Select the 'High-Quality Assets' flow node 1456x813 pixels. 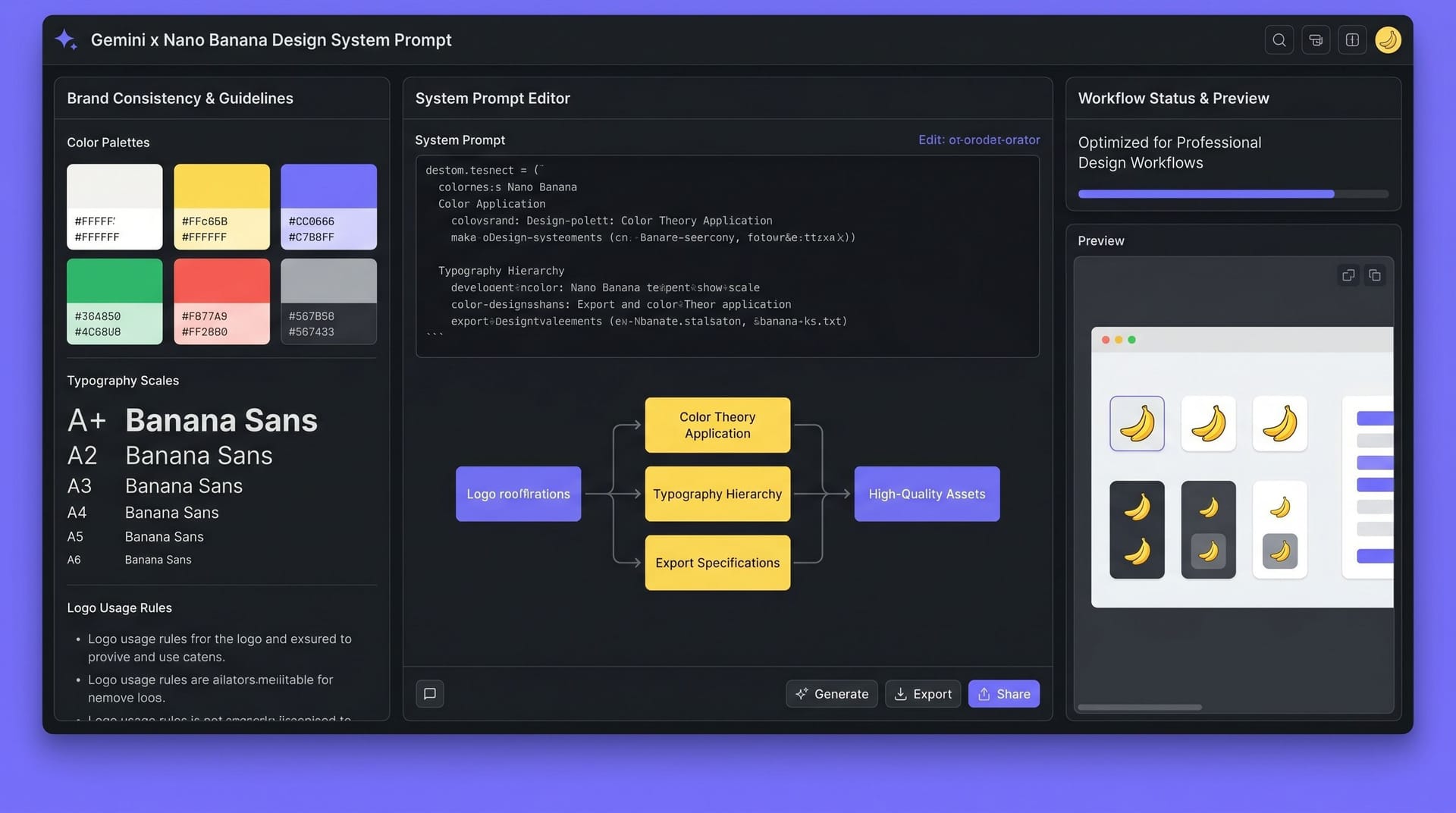(927, 494)
